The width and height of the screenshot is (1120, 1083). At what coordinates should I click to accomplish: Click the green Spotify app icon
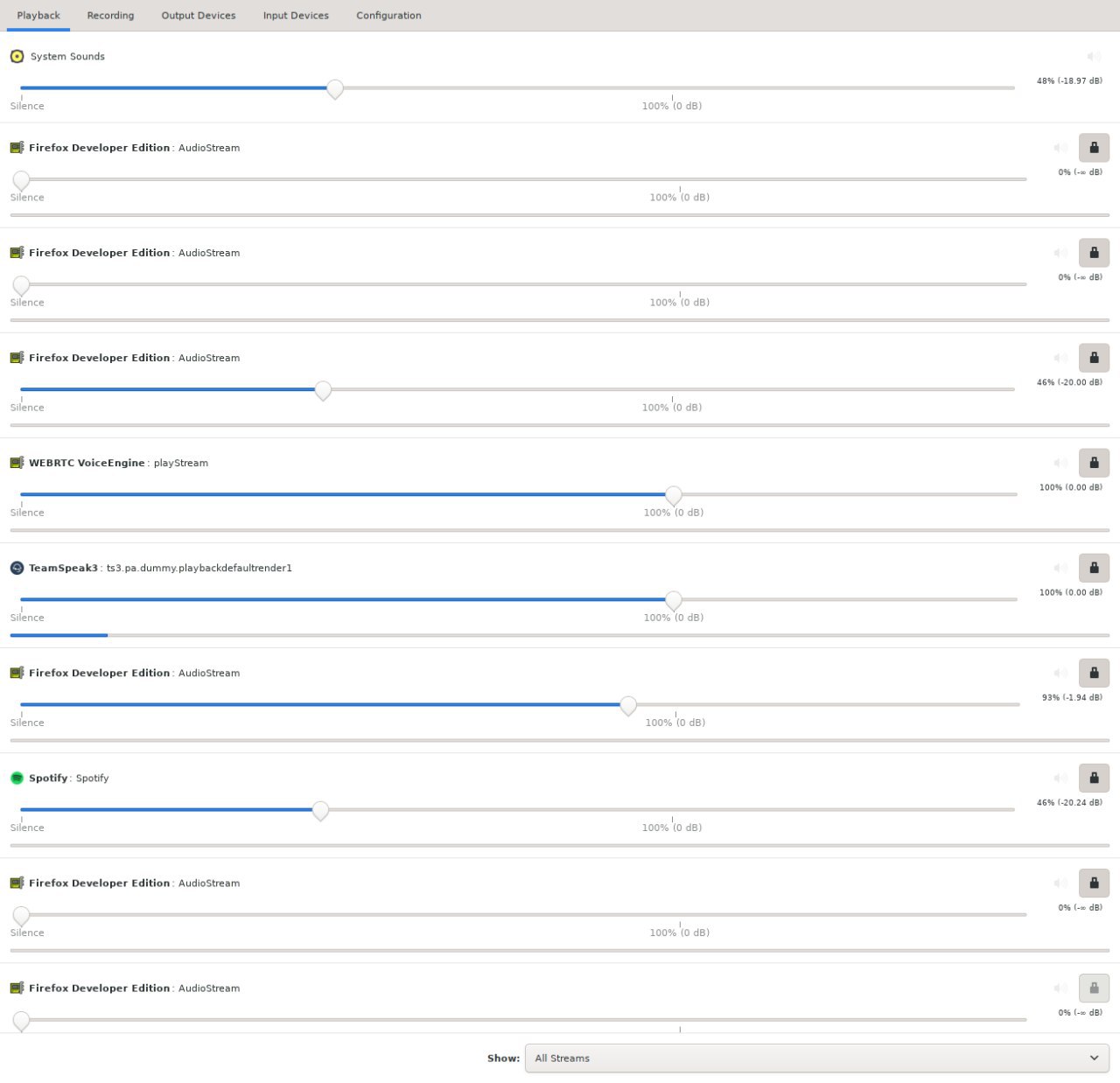click(x=17, y=778)
